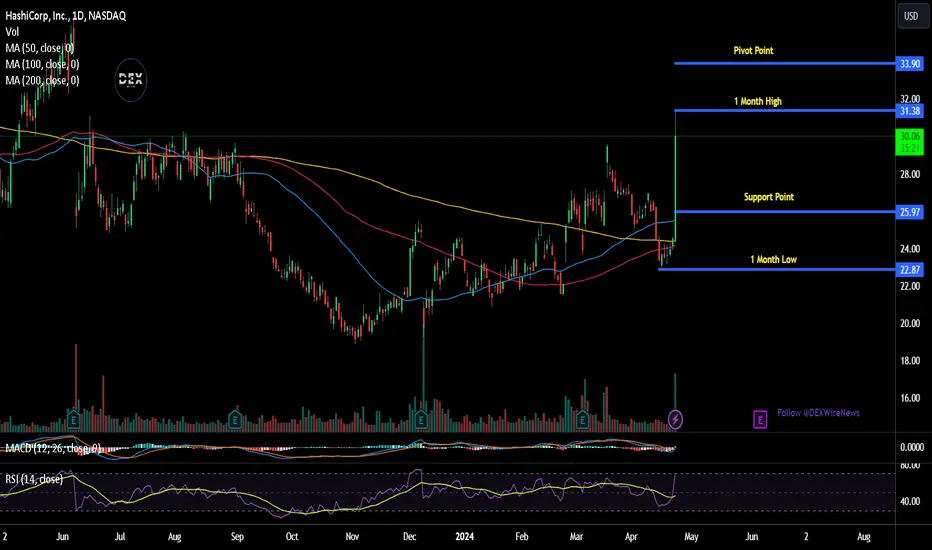Screen dimensions: 932x550
Task: Click the purple E icon beside Follow text
Action: (760, 420)
